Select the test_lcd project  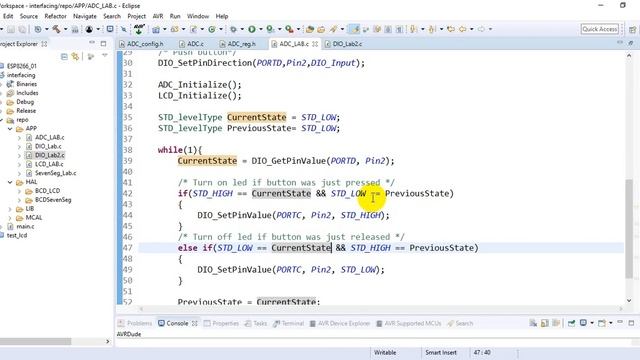pyautogui.click(x=17, y=236)
